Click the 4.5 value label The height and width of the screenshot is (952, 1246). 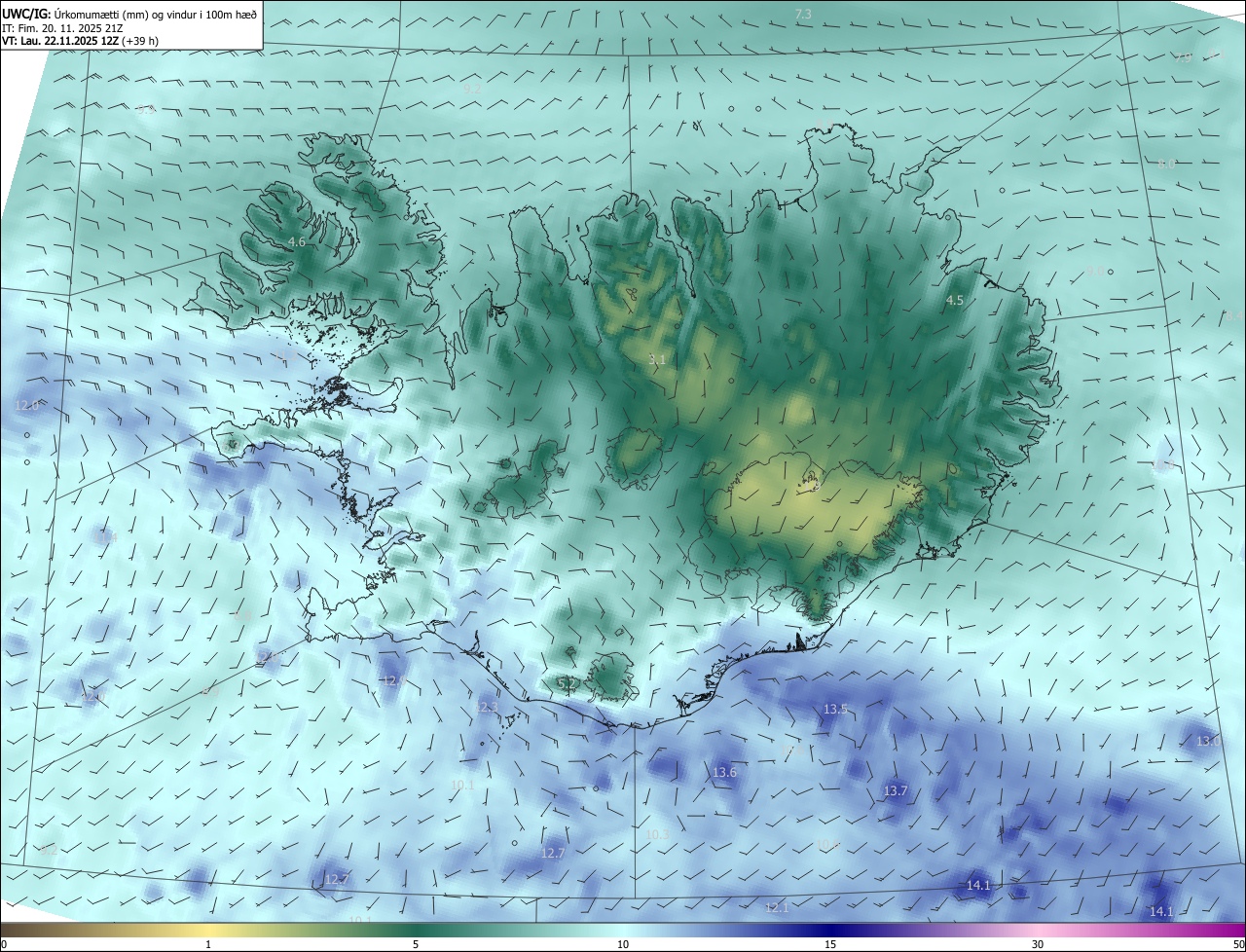(x=955, y=301)
